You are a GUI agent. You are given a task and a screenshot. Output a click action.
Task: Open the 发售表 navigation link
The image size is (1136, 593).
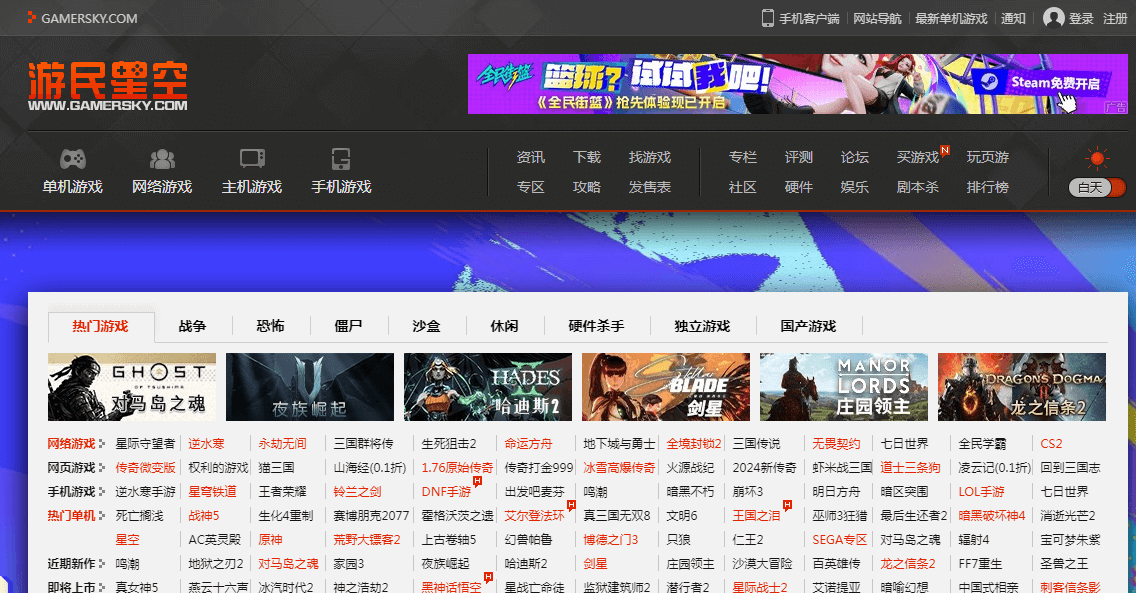(x=650, y=187)
